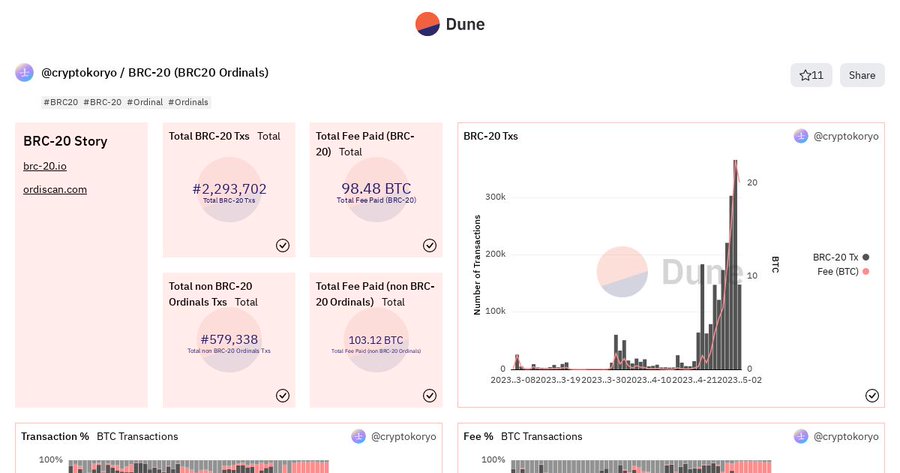This screenshot has width=900, height=473.
Task: Open the BRC-20 Txs chart title
Action: point(491,136)
